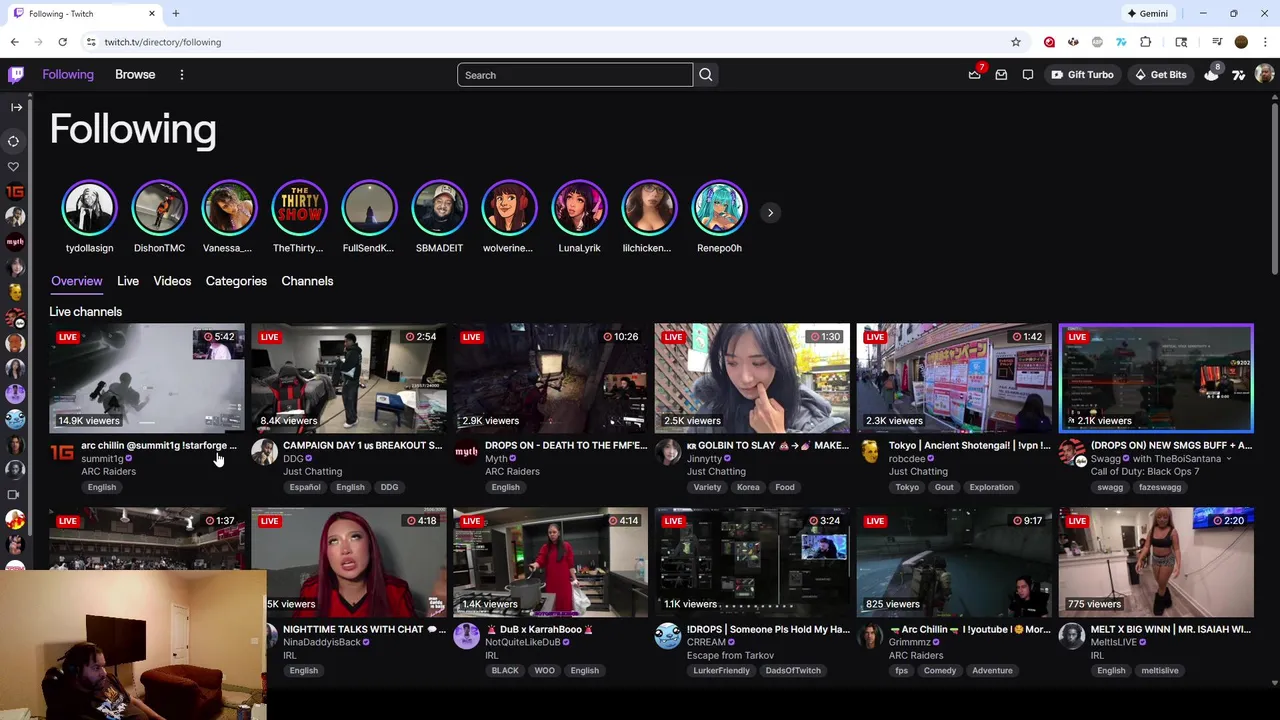Screen dimensions: 1280x720
Task: View site information icon in address bar
Action: [90, 42]
